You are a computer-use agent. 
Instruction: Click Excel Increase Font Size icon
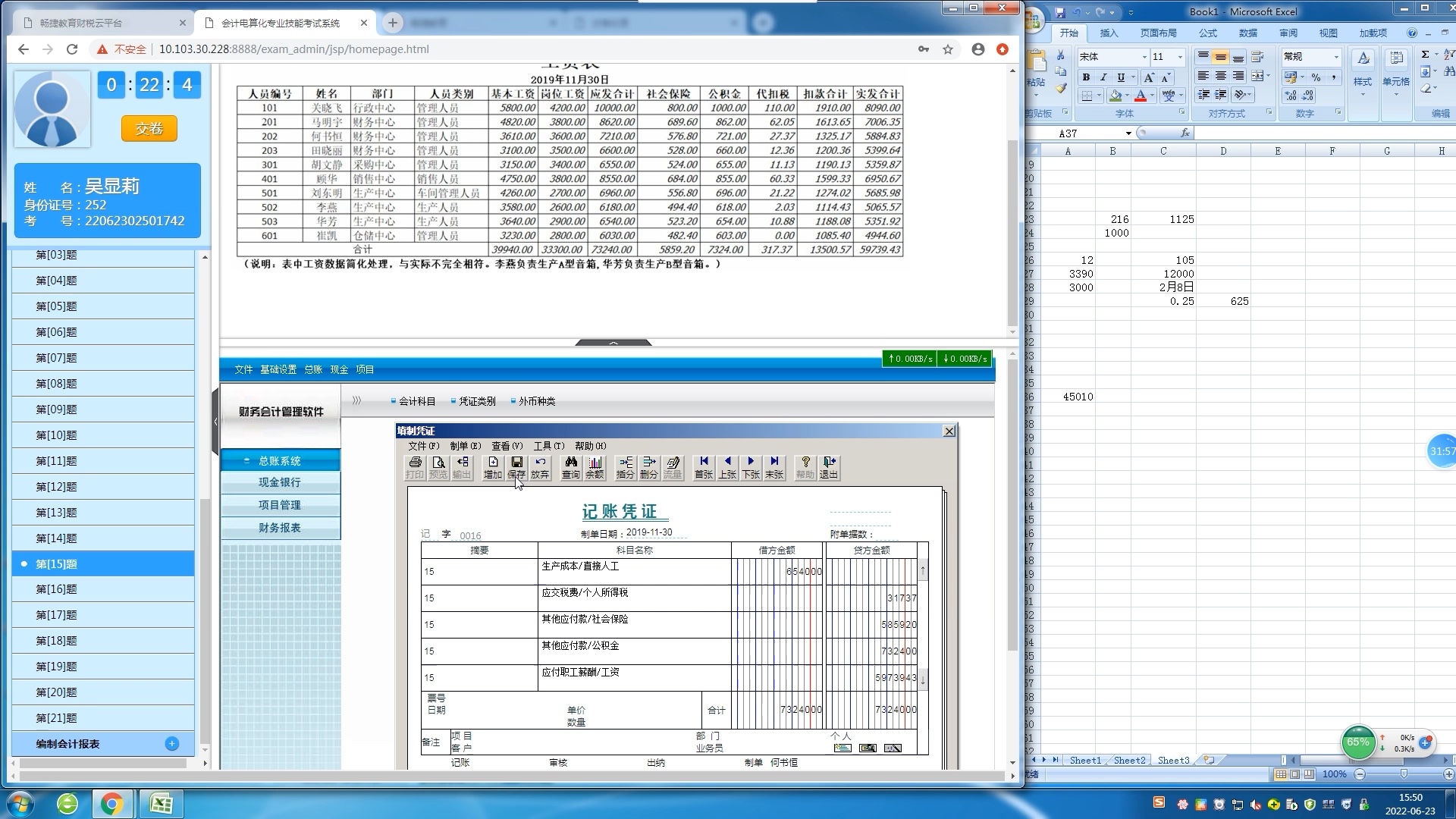(x=1149, y=77)
